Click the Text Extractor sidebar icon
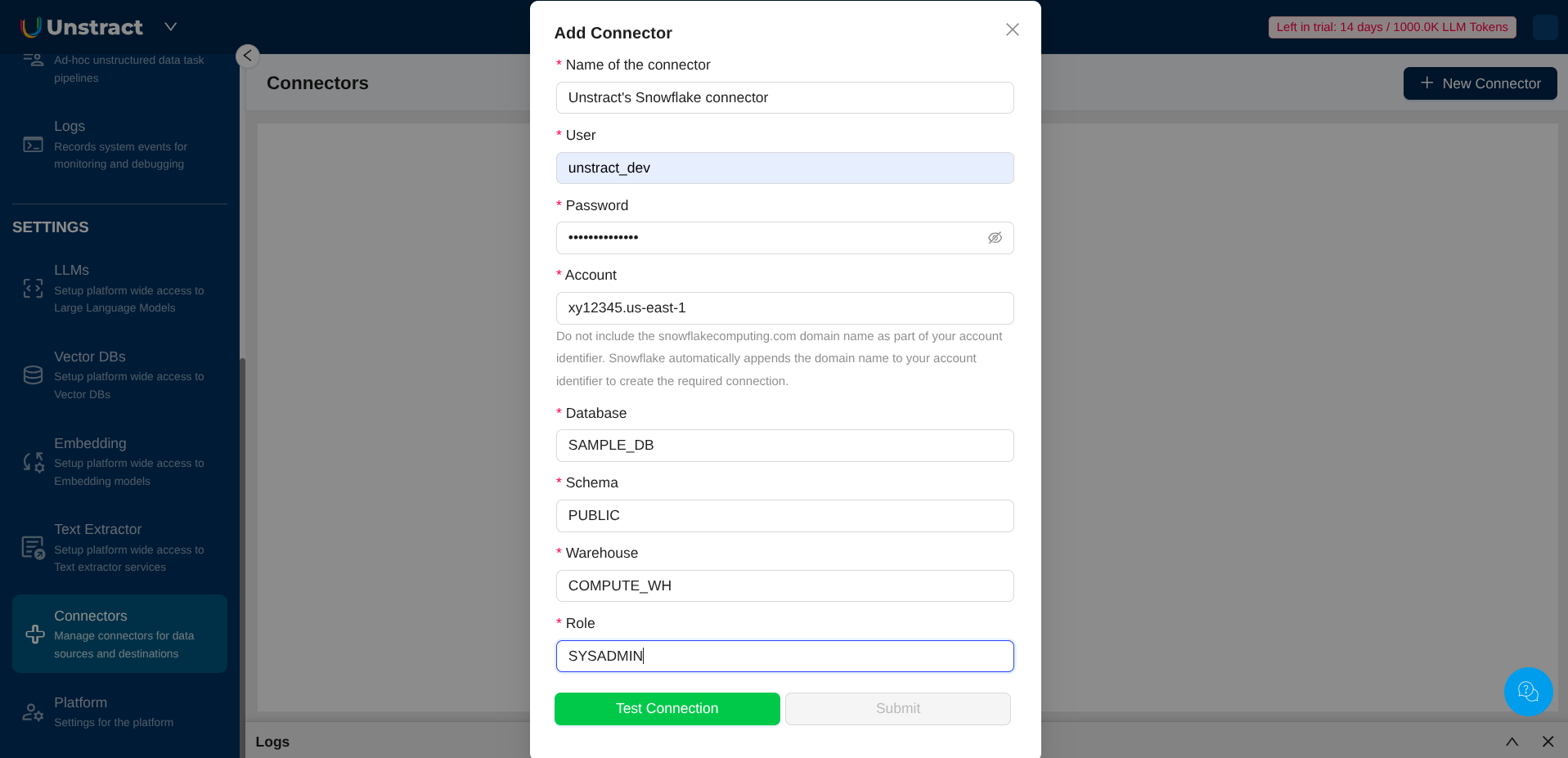Image resolution: width=1568 pixels, height=758 pixels. pos(33,548)
